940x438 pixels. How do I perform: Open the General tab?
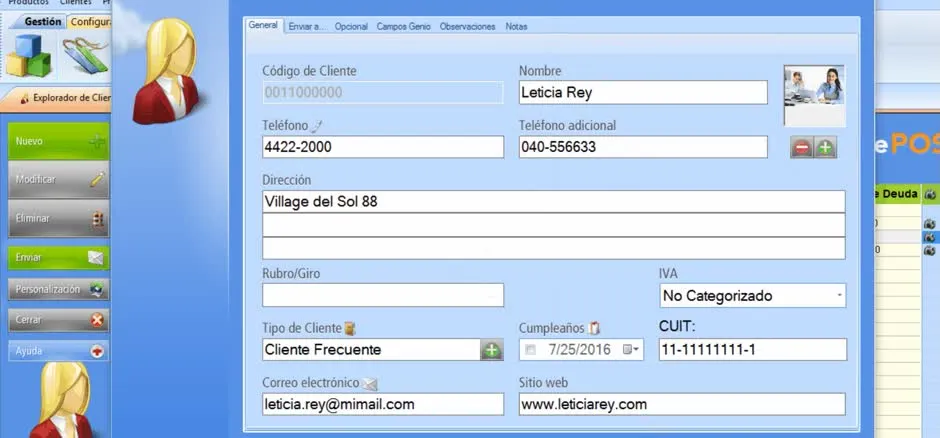tap(263, 26)
